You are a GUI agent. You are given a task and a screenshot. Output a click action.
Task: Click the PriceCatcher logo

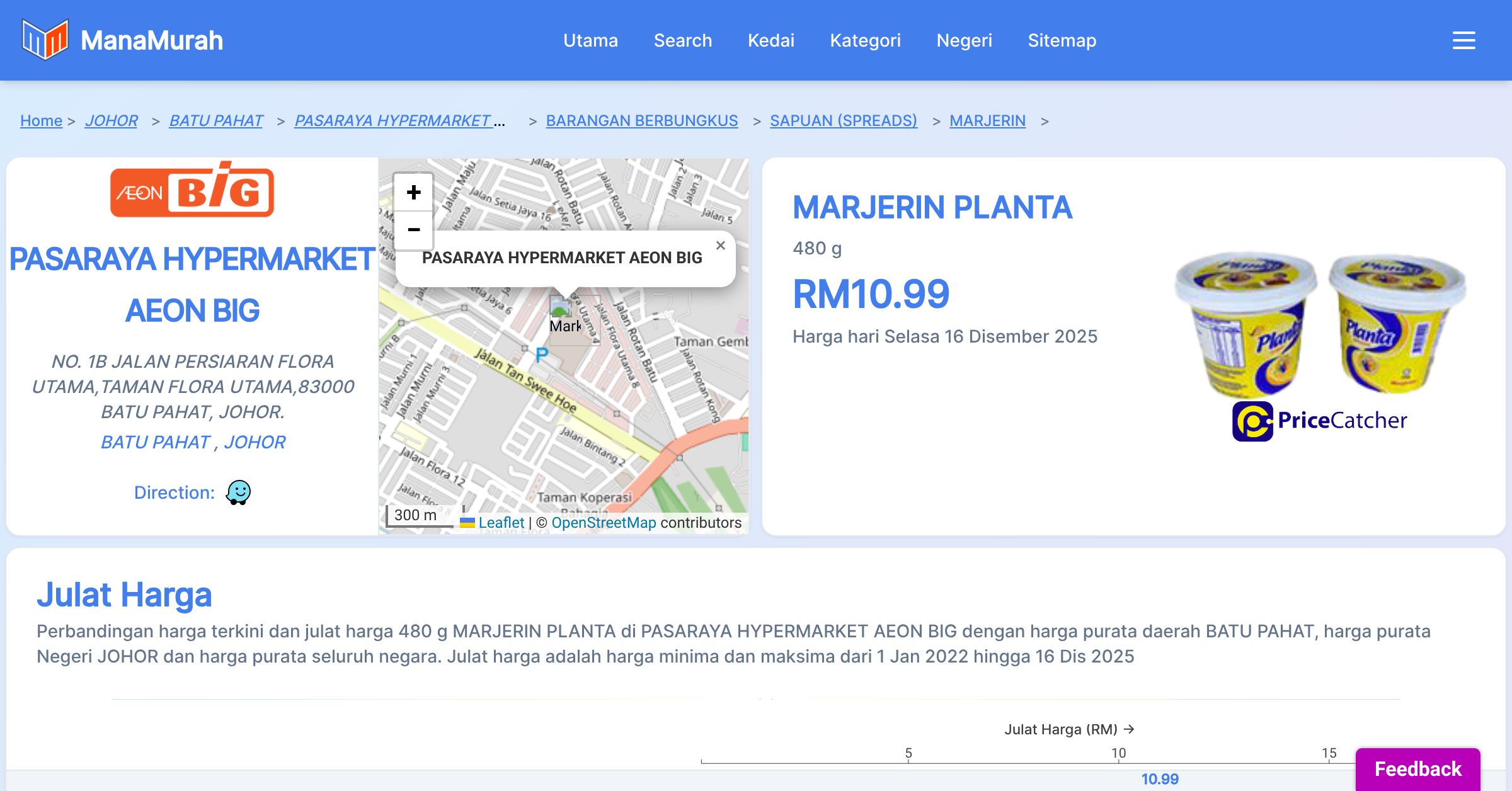pos(1319,421)
